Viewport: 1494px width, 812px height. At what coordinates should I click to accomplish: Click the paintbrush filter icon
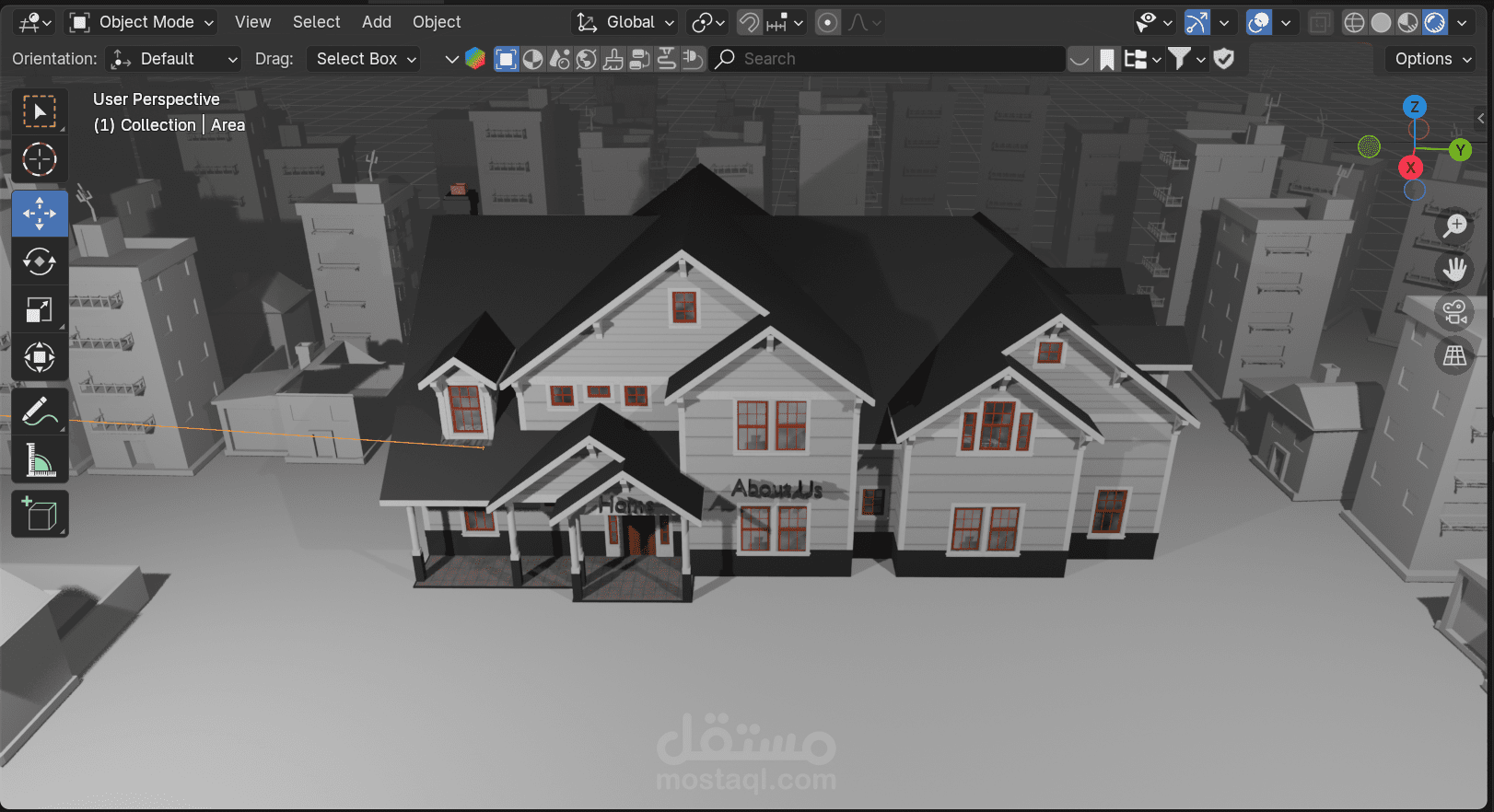[613, 59]
